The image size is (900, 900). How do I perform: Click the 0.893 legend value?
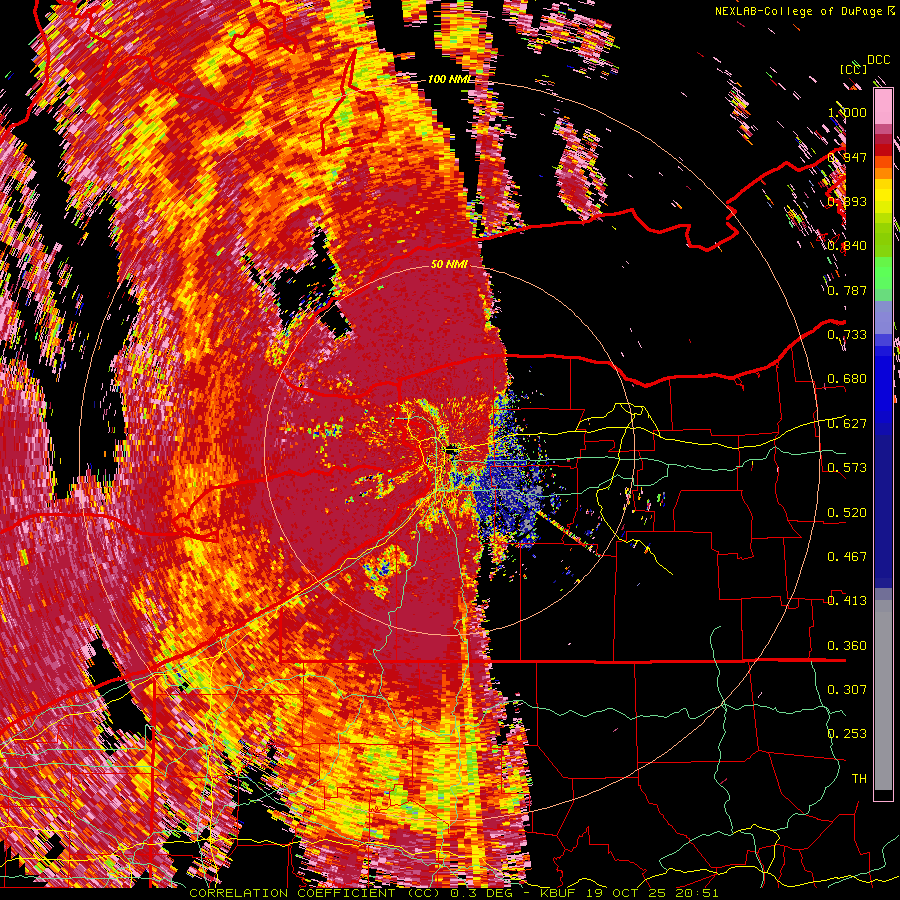click(847, 201)
